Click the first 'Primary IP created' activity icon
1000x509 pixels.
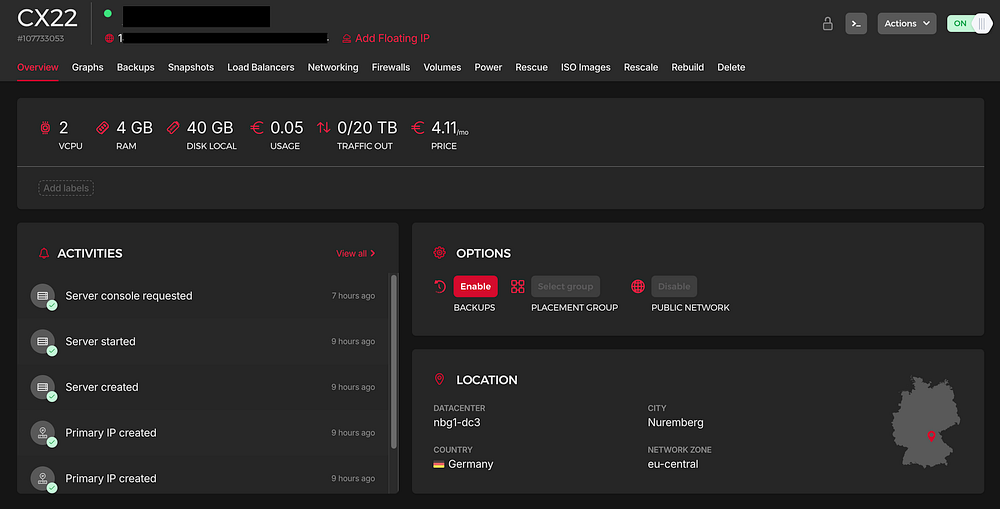(x=43, y=433)
